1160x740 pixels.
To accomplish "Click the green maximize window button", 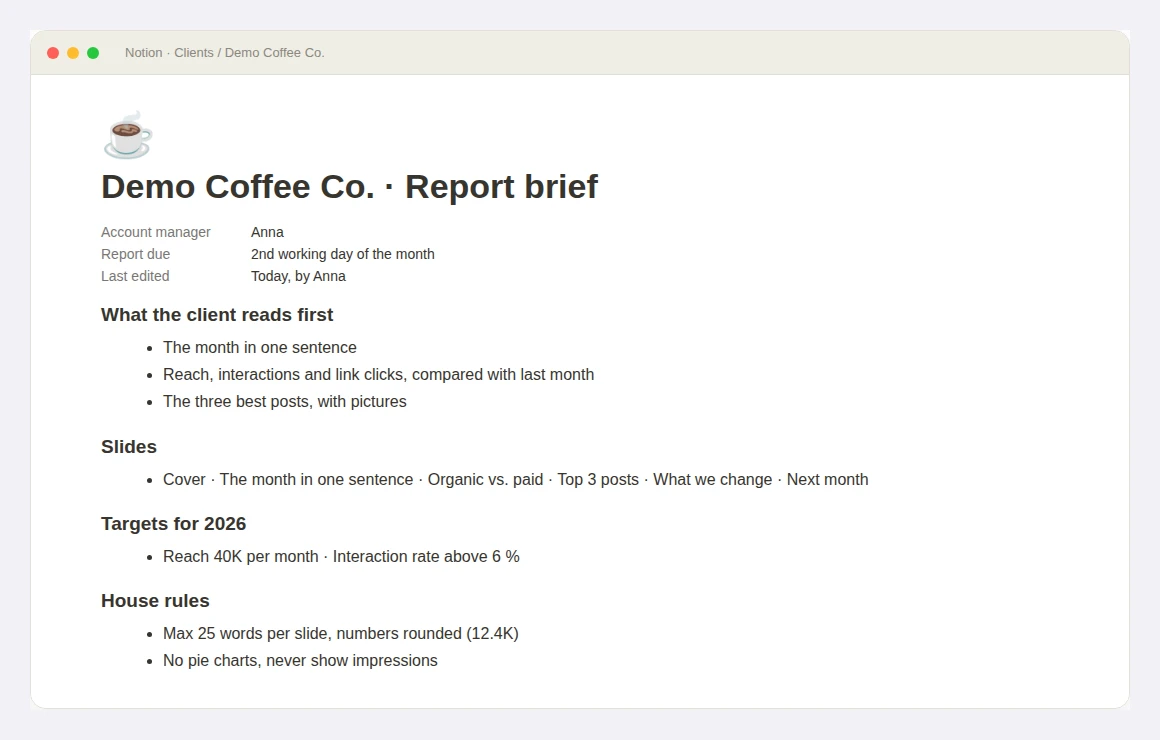I will click(93, 53).
